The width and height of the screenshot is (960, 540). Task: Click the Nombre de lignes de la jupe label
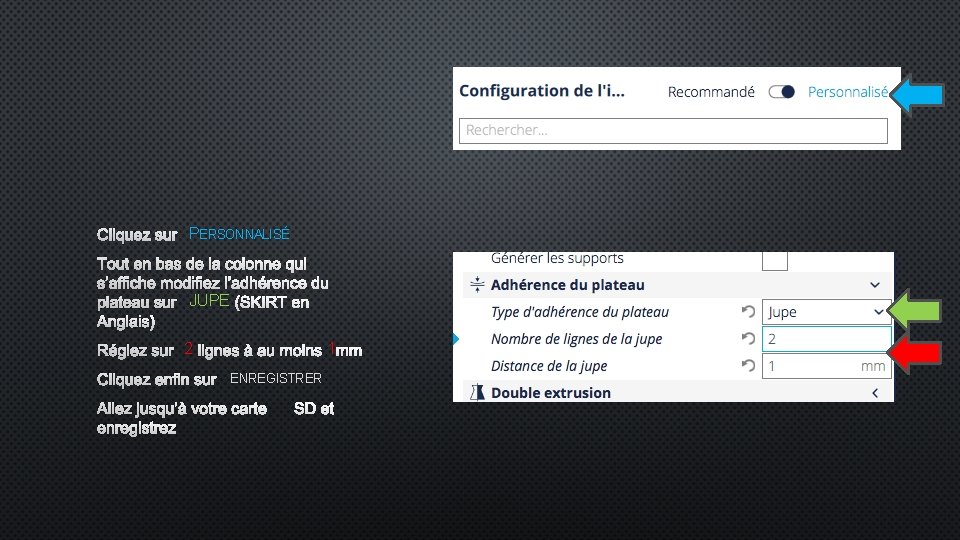(576, 339)
